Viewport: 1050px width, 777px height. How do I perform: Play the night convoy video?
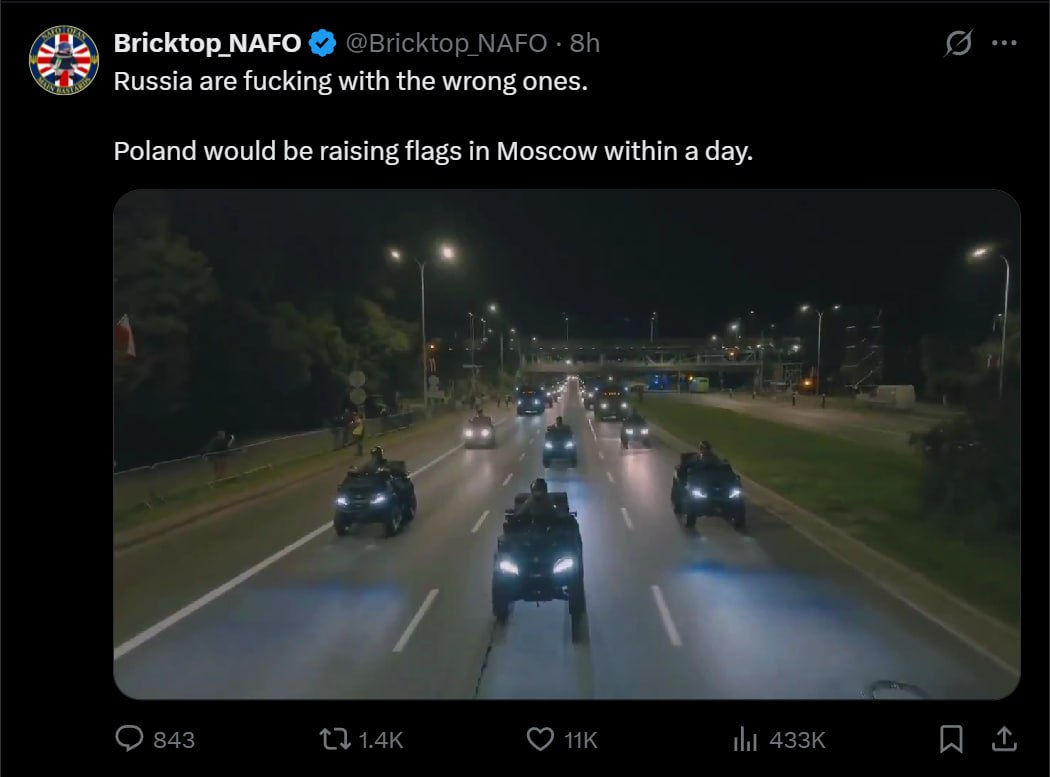(x=566, y=444)
